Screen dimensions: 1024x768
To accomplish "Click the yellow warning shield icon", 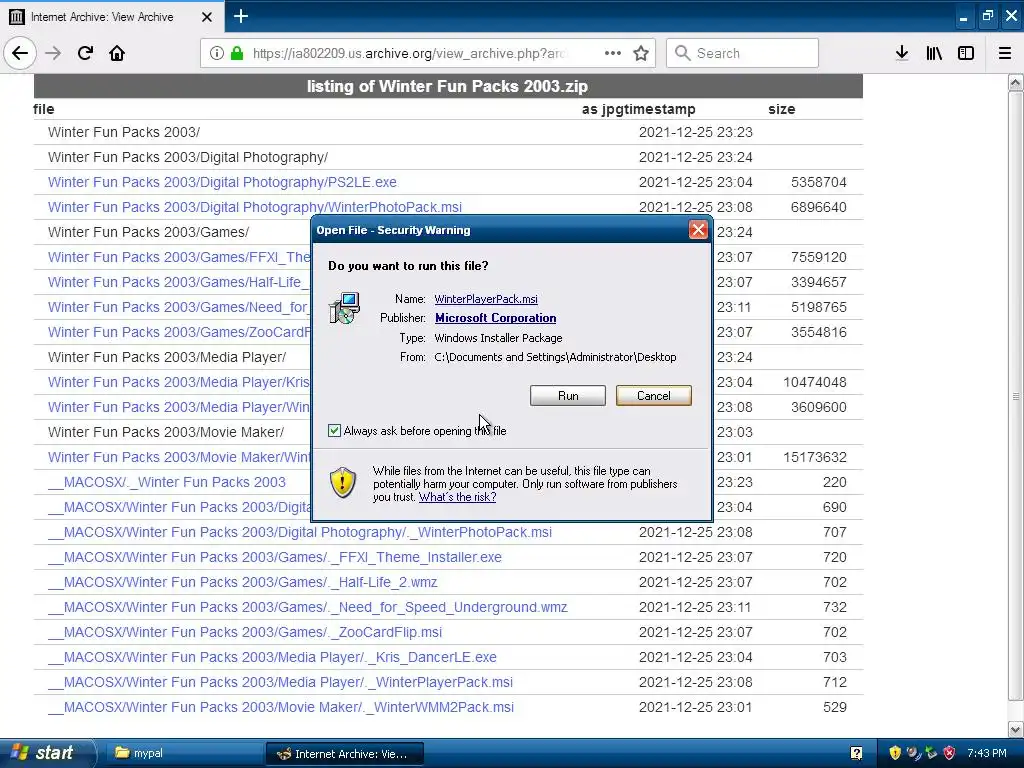I will coord(343,483).
